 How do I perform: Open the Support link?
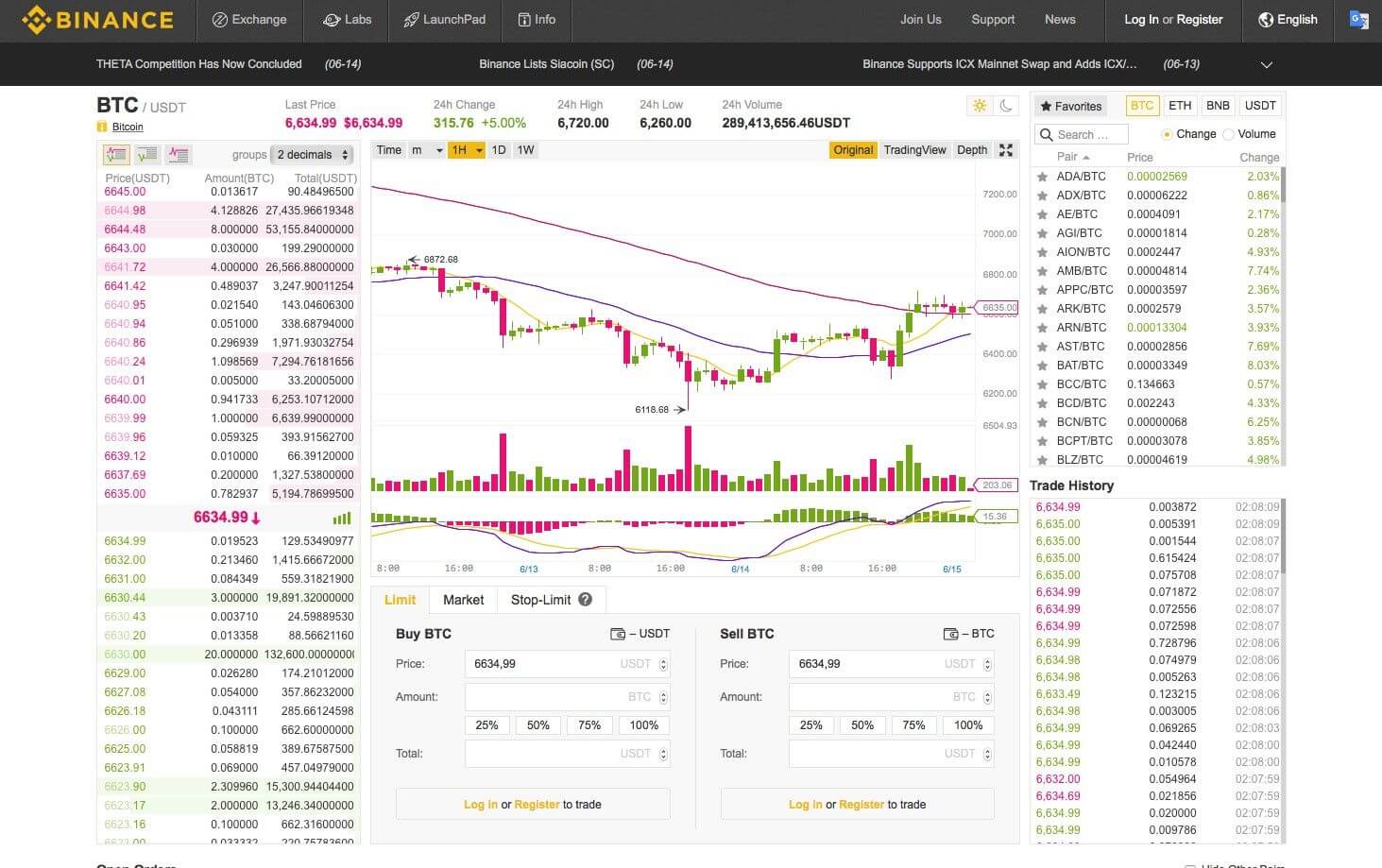pyautogui.click(x=993, y=20)
